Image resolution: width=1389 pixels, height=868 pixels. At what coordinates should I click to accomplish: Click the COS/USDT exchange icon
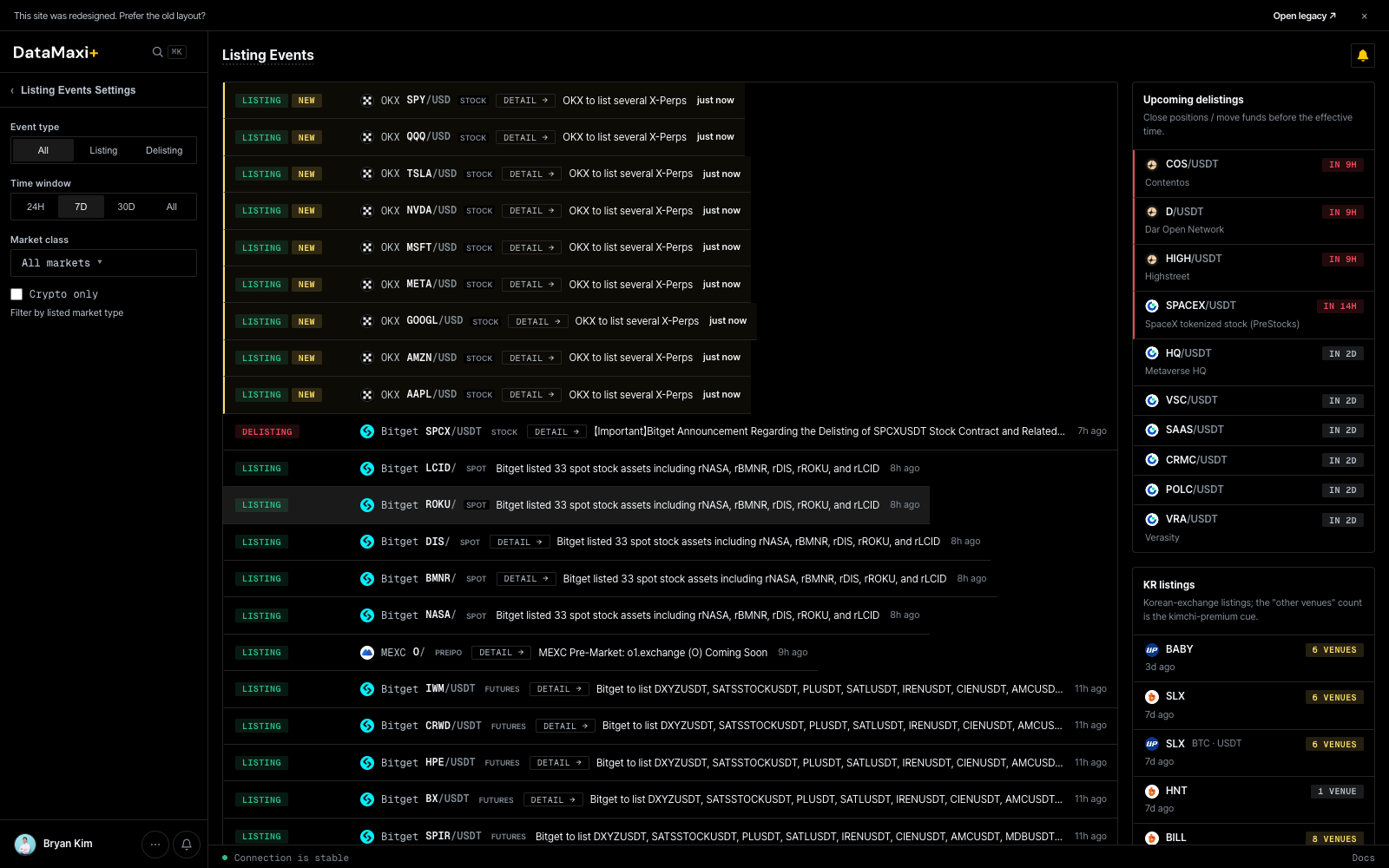point(1152,164)
